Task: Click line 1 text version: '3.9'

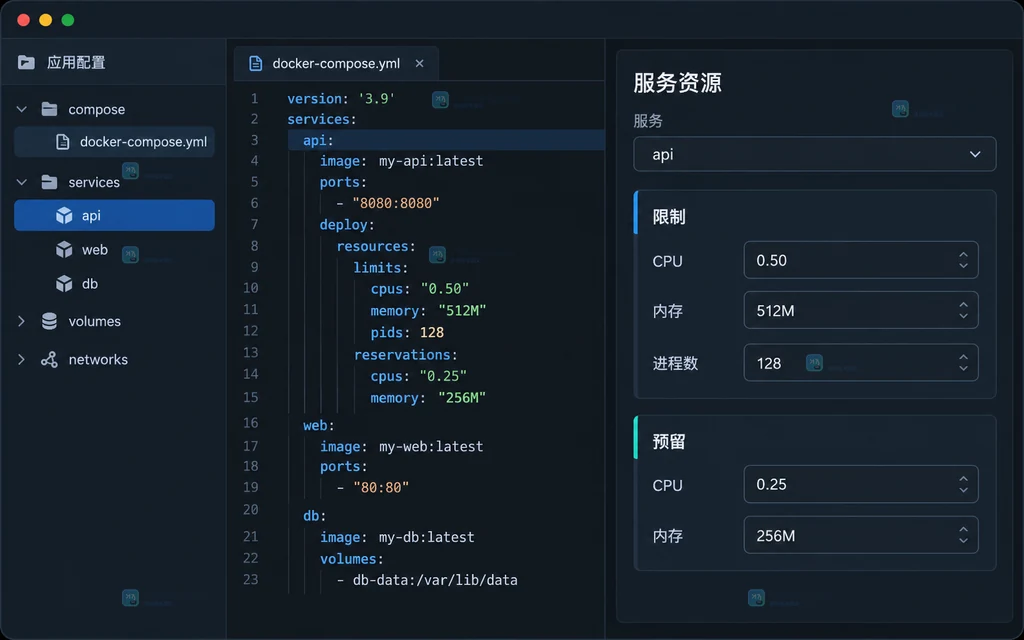Action: (x=341, y=99)
